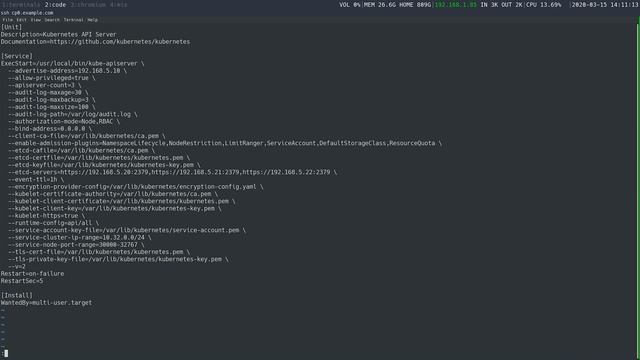Click the --v=2 line
This screenshot has width=640, height=360.
click(x=17, y=266)
